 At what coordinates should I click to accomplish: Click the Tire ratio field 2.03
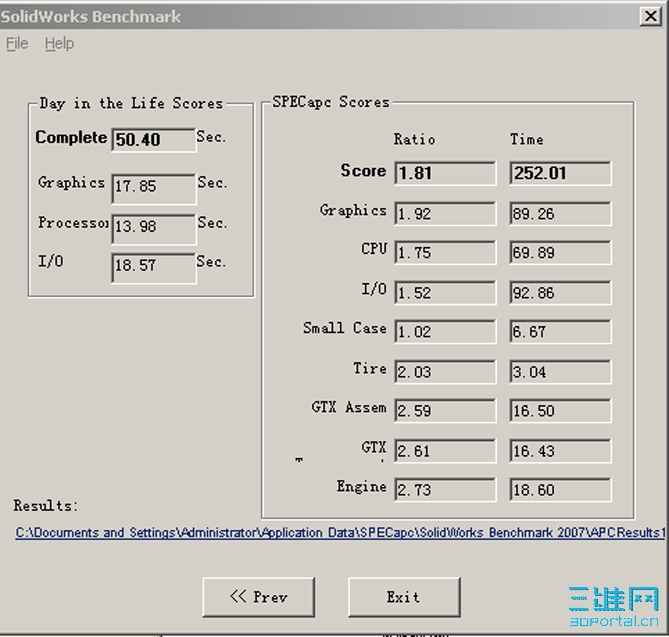[445, 372]
